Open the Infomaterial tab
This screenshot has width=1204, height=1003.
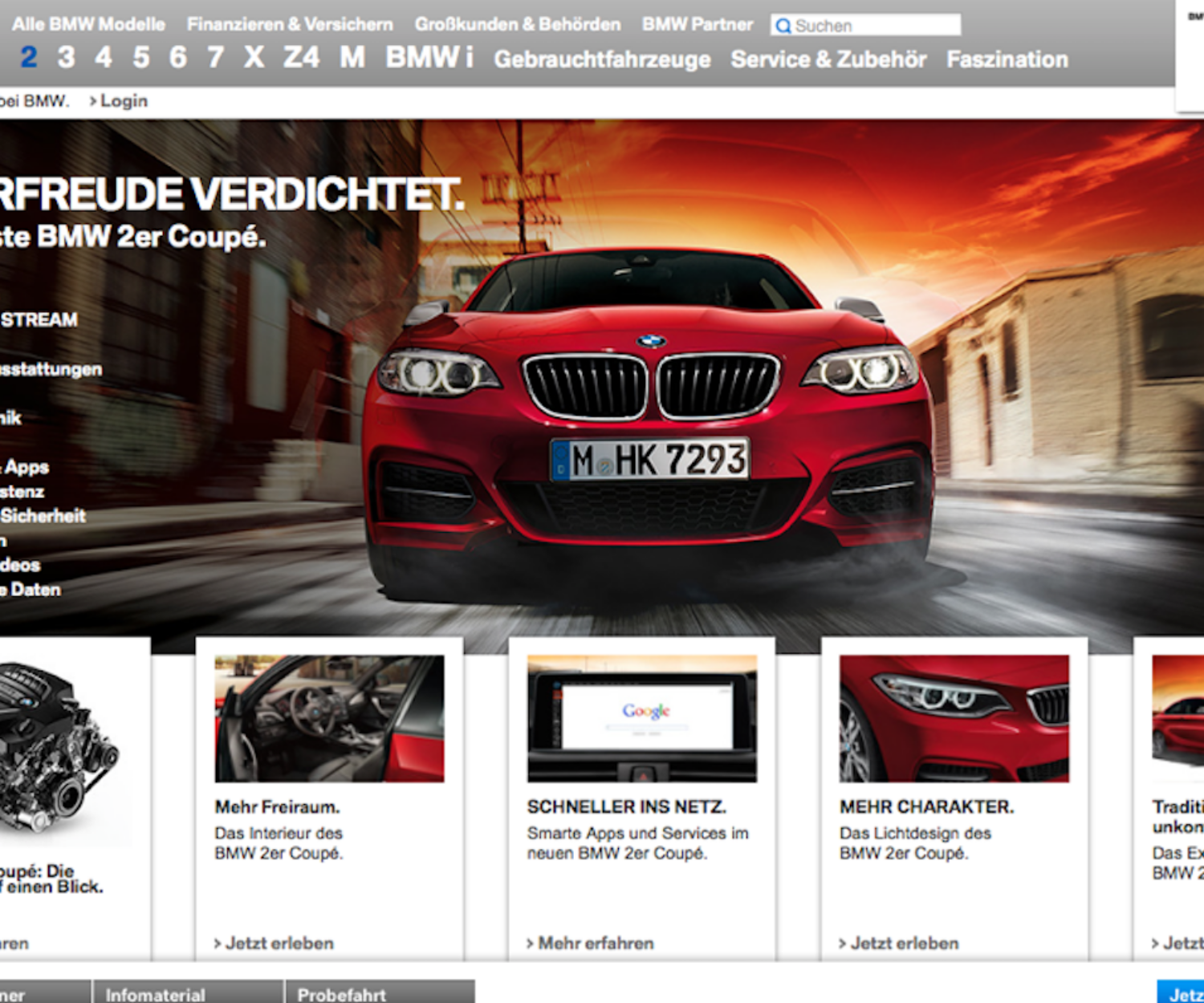156,995
